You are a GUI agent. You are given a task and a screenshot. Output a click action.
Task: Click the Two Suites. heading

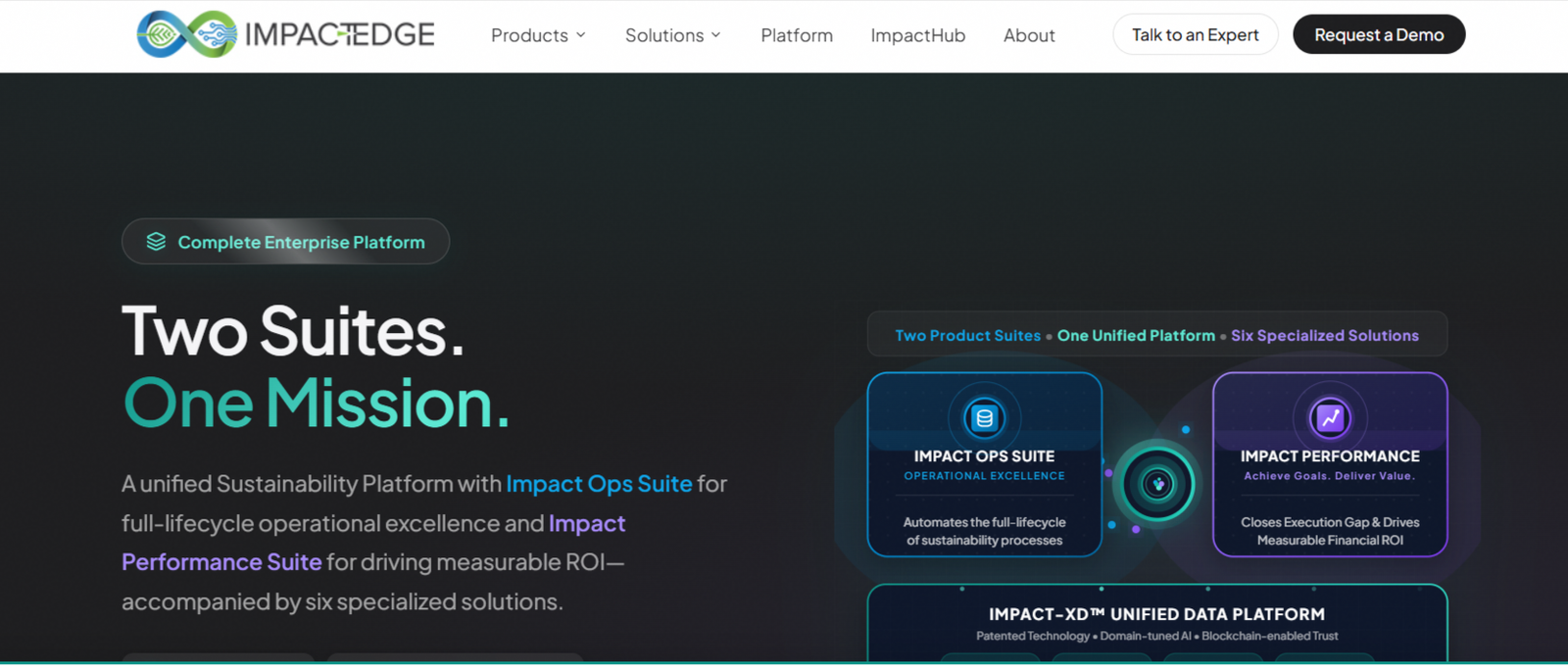pos(293,331)
